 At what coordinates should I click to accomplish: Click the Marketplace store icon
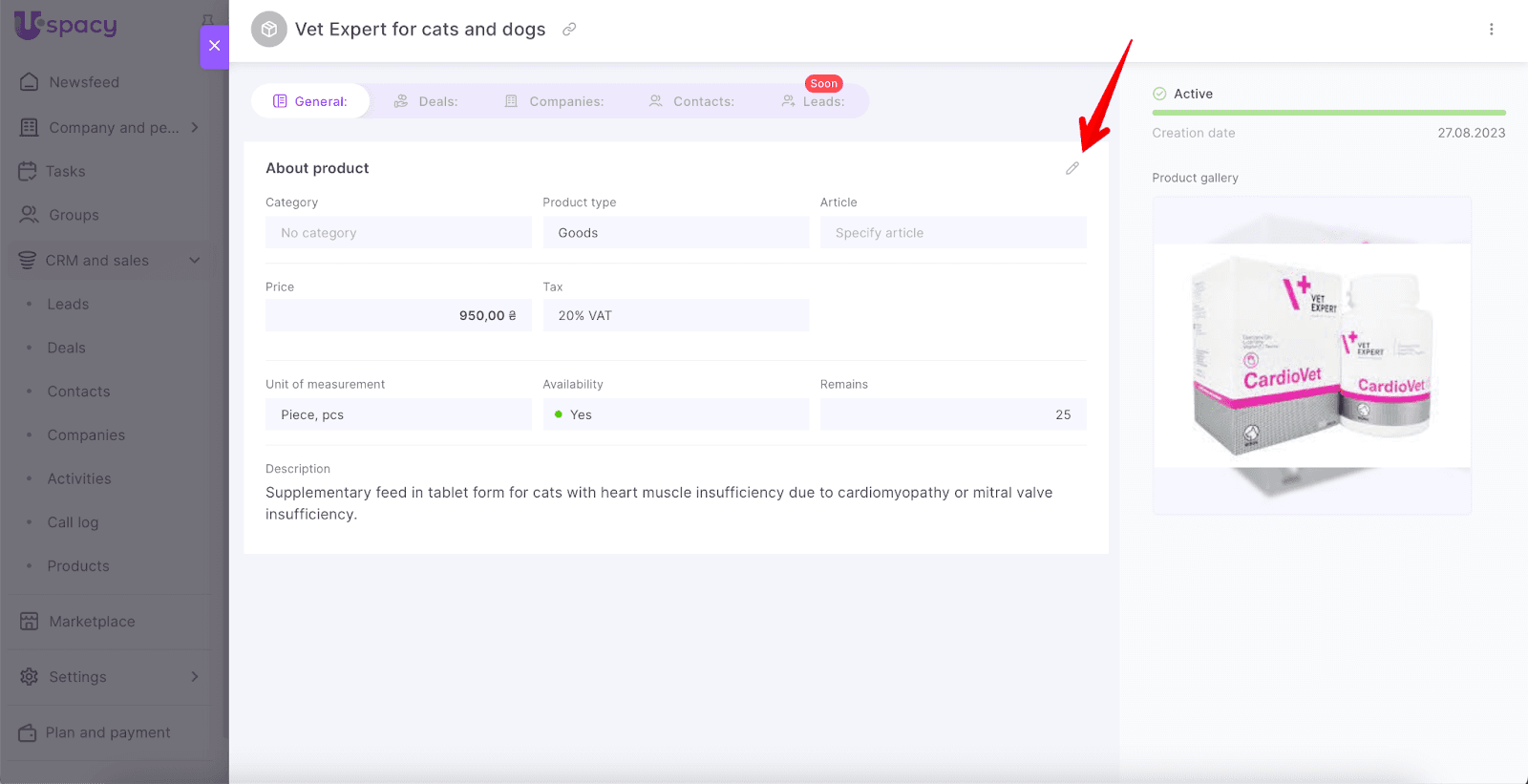(x=30, y=622)
